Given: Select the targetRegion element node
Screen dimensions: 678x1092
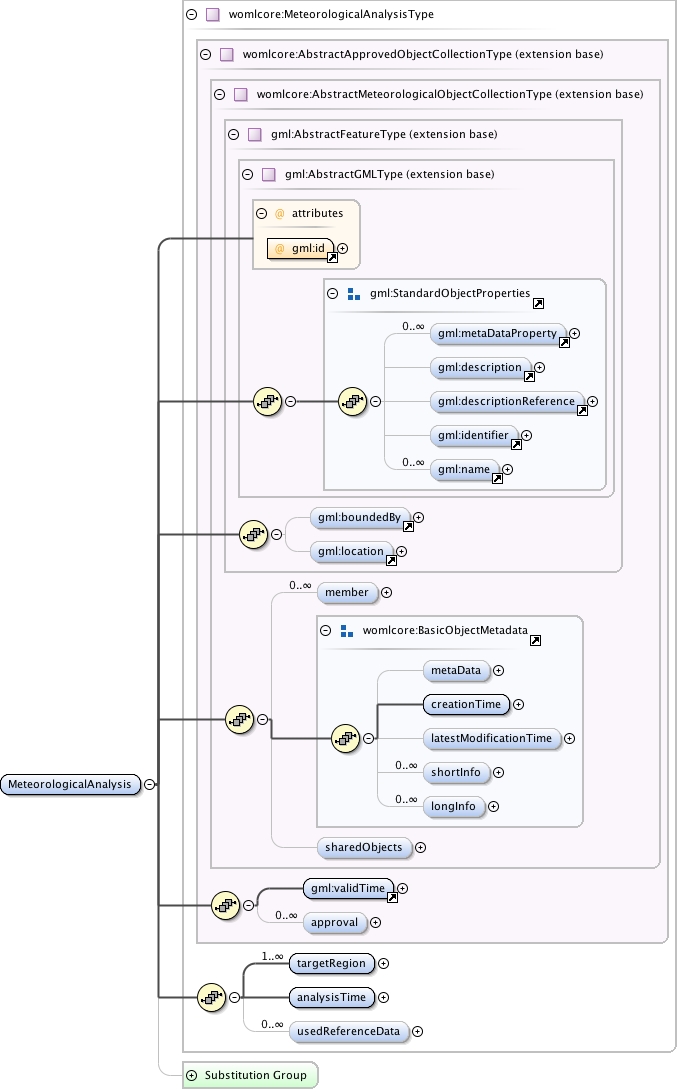Looking at the screenshot, I should pyautogui.click(x=331, y=964).
